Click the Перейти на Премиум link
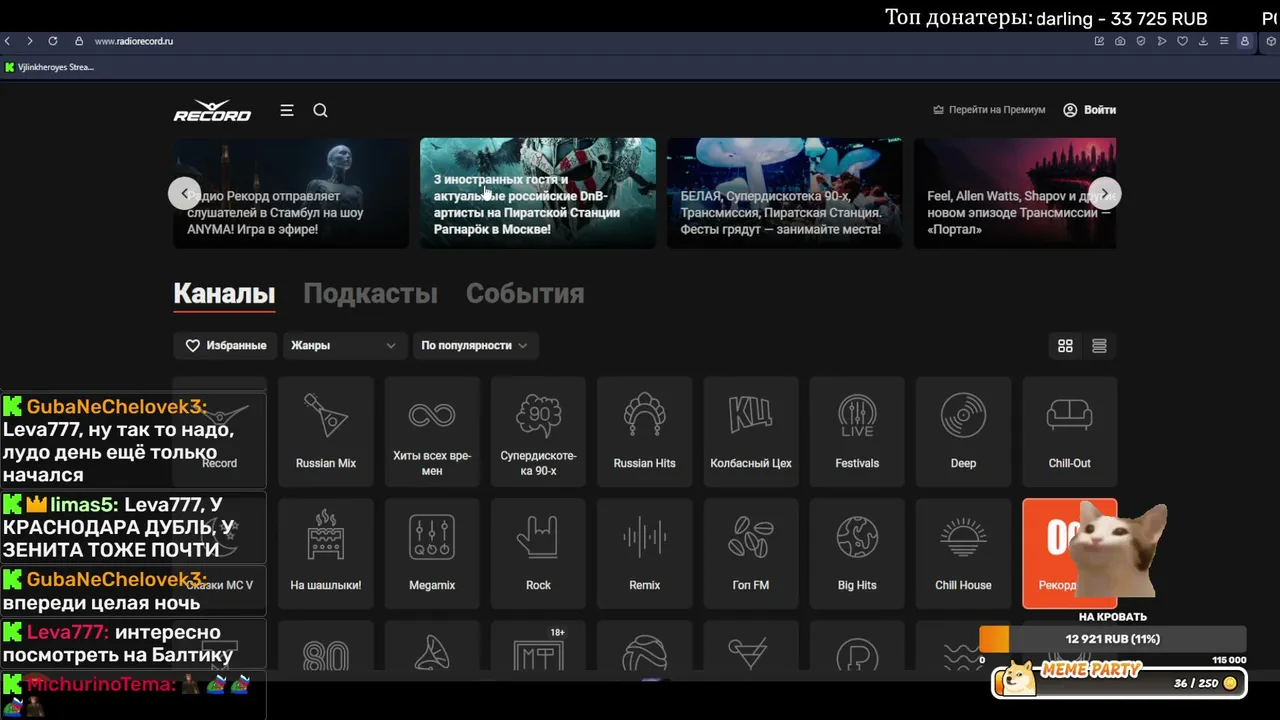1280x720 pixels. tap(989, 110)
